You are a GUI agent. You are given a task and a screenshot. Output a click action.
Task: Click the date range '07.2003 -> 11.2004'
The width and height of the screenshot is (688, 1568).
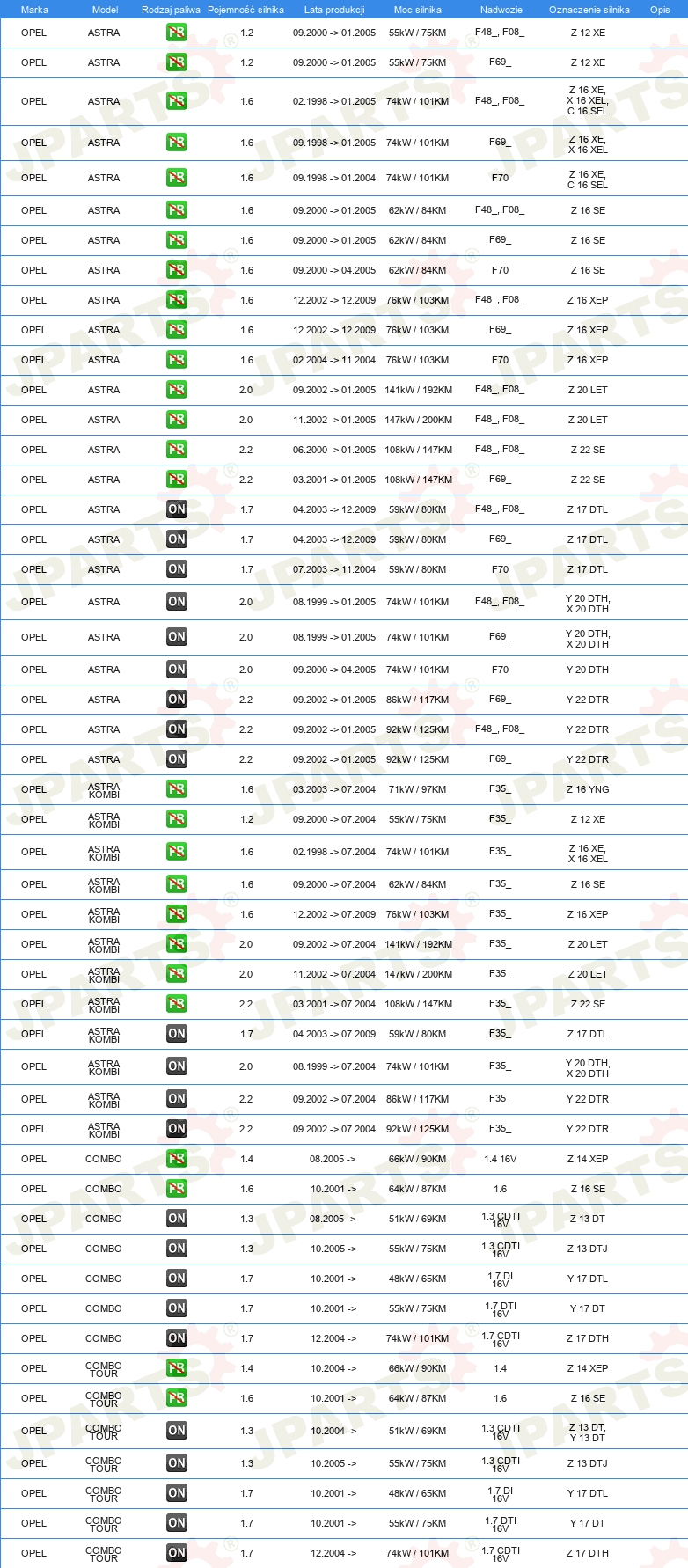tap(334, 569)
